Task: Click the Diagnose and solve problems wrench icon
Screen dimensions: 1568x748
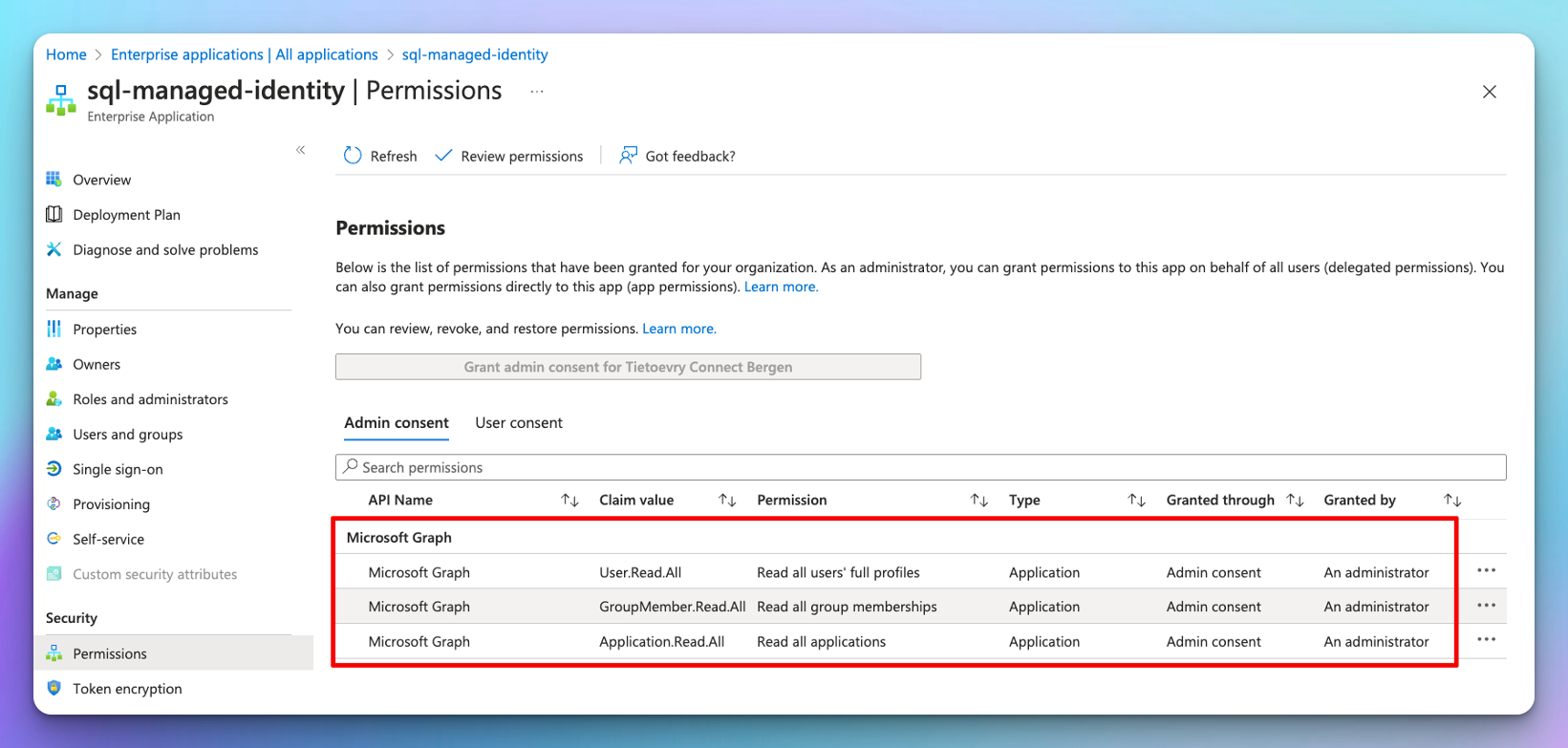Action: (x=54, y=249)
